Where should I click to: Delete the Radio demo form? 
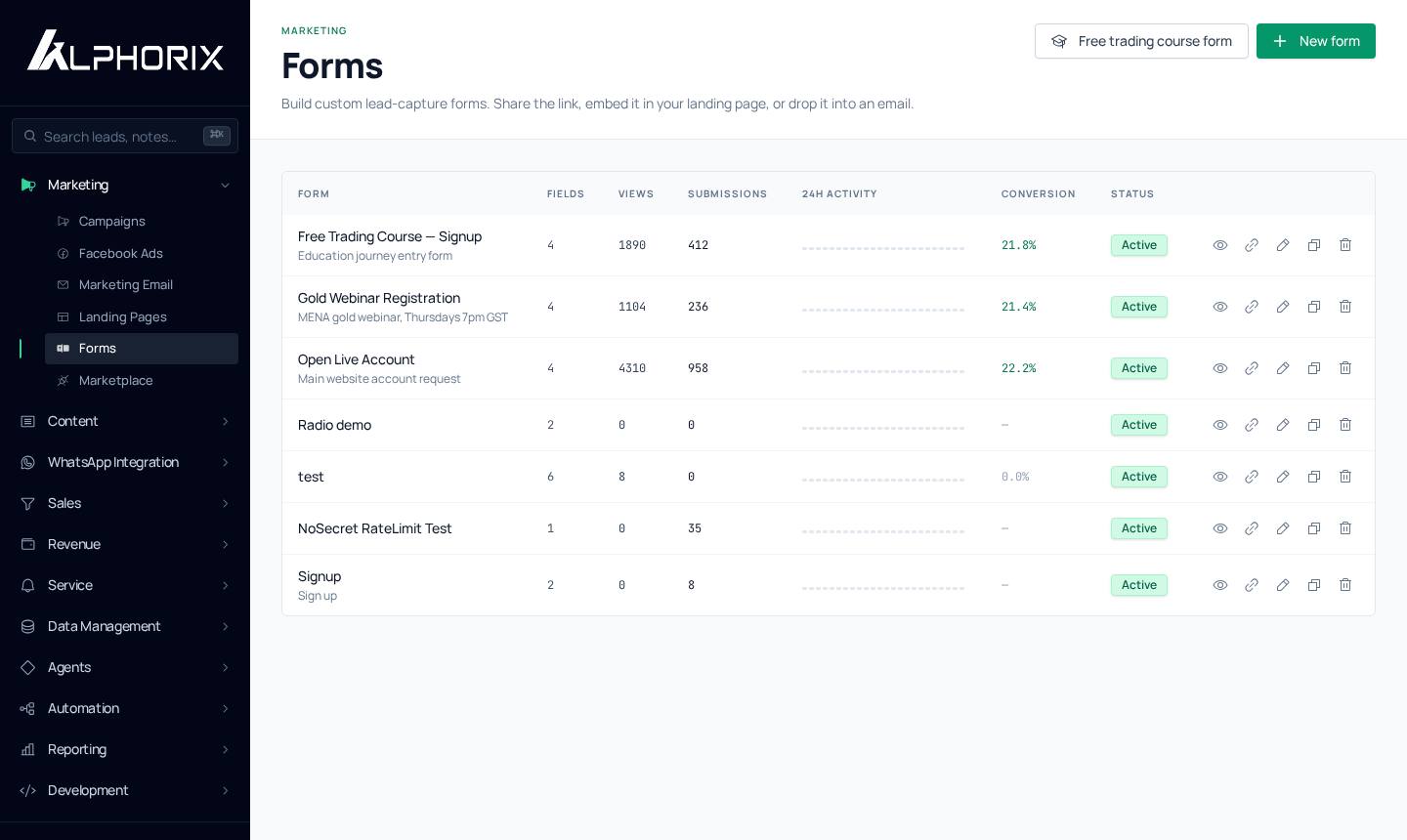[1345, 425]
